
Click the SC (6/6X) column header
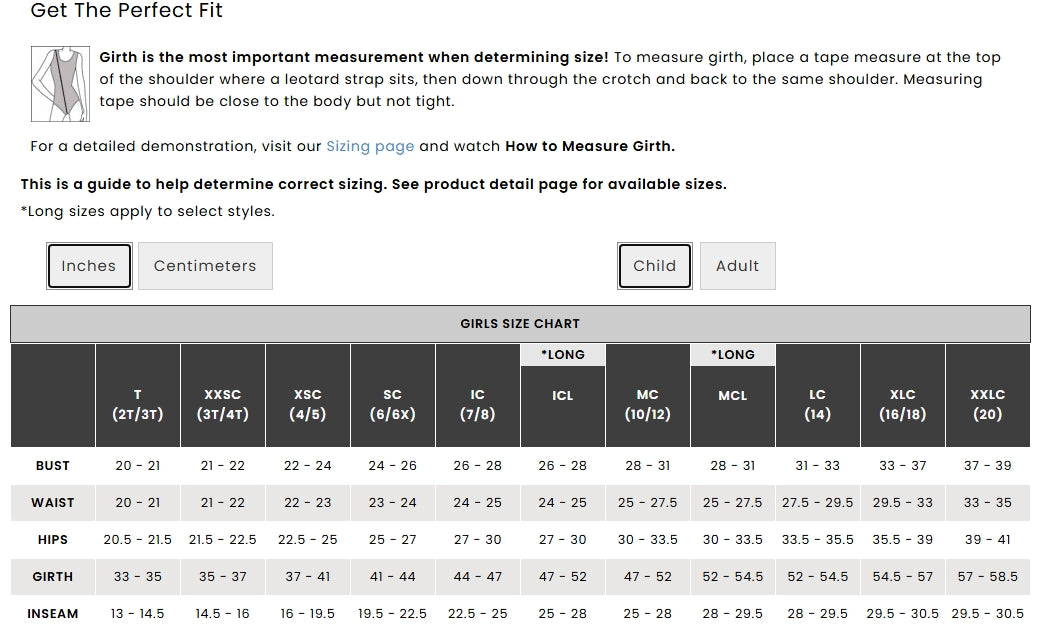click(392, 396)
